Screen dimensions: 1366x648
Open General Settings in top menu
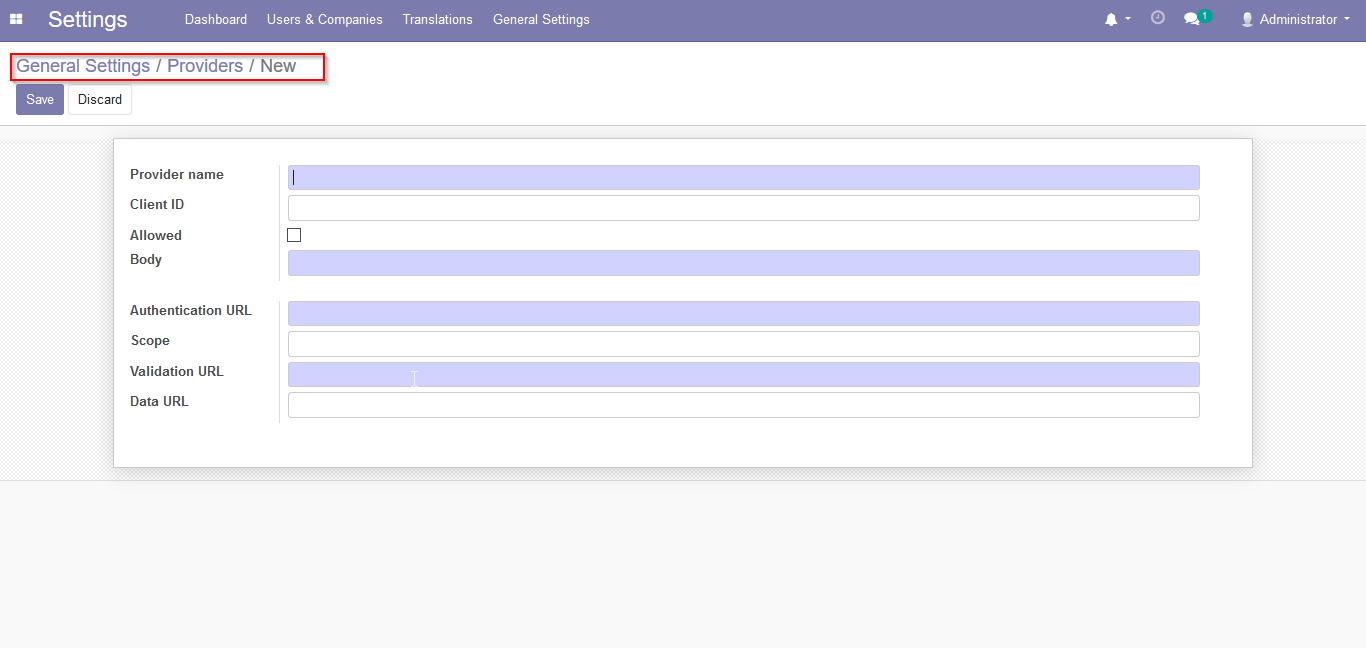[x=541, y=19]
